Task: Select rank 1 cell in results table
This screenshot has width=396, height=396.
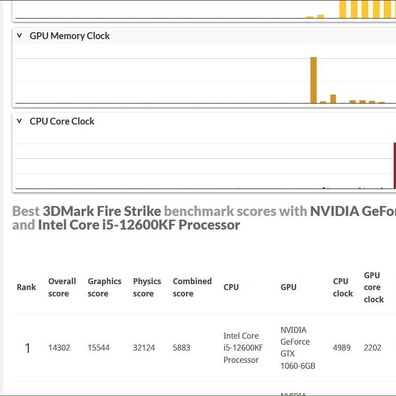Action: coord(27,348)
